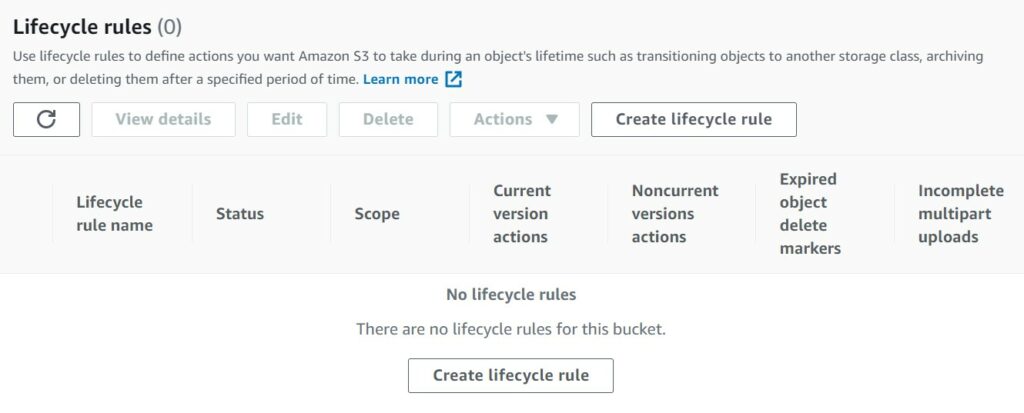The image size is (1024, 413).
Task: Click the Edit button
Action: tap(287, 120)
